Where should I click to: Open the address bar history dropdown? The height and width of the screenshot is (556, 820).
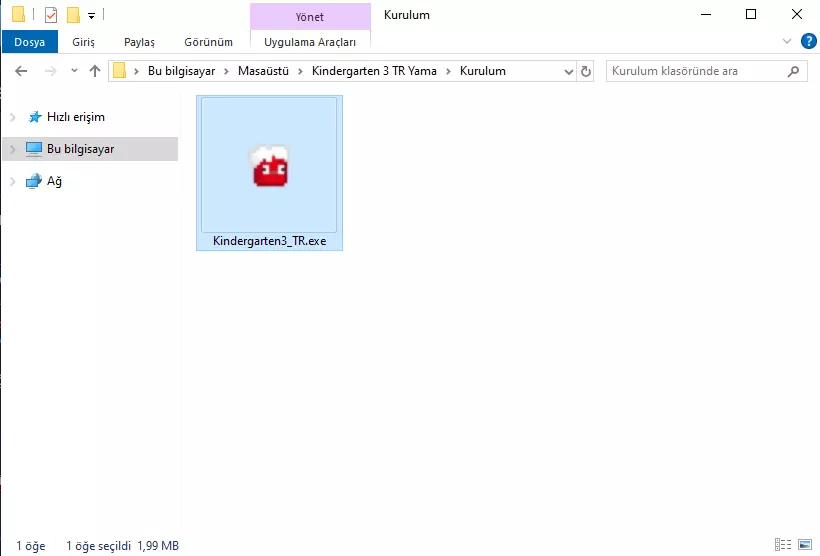tap(569, 71)
